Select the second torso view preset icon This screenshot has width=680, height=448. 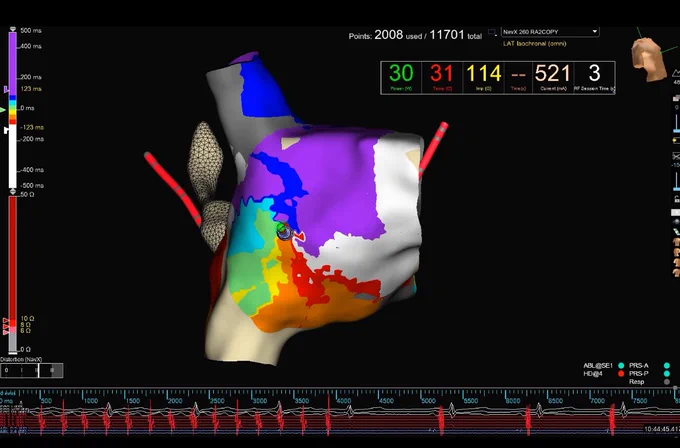click(x=677, y=252)
